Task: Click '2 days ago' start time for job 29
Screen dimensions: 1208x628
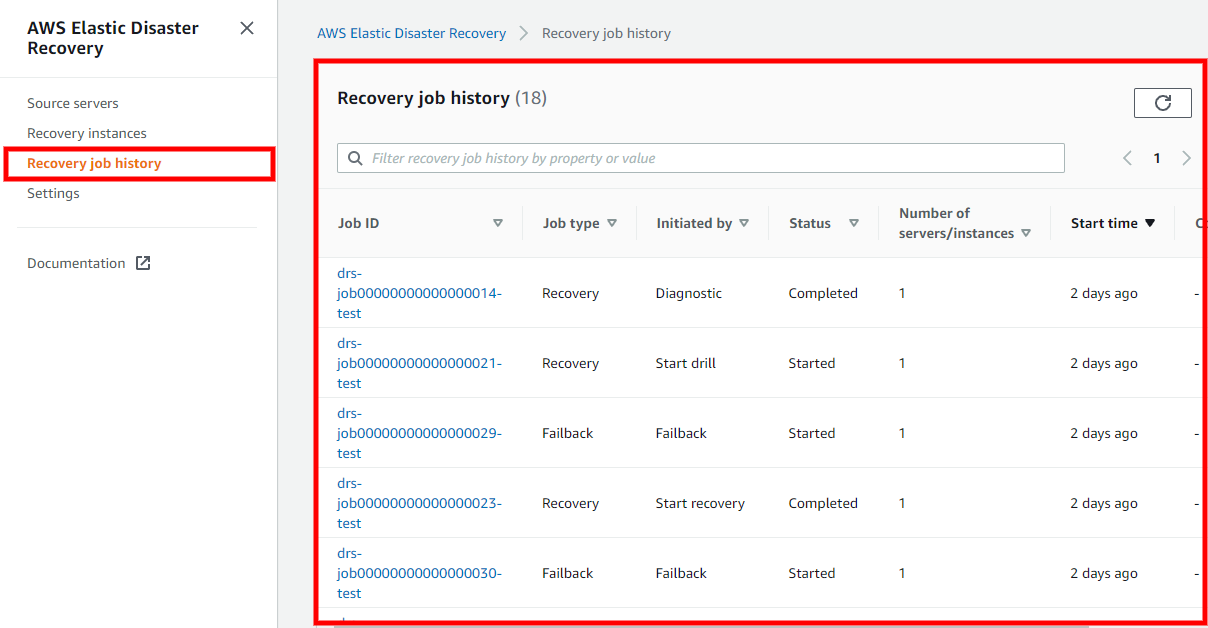Action: pos(1104,433)
